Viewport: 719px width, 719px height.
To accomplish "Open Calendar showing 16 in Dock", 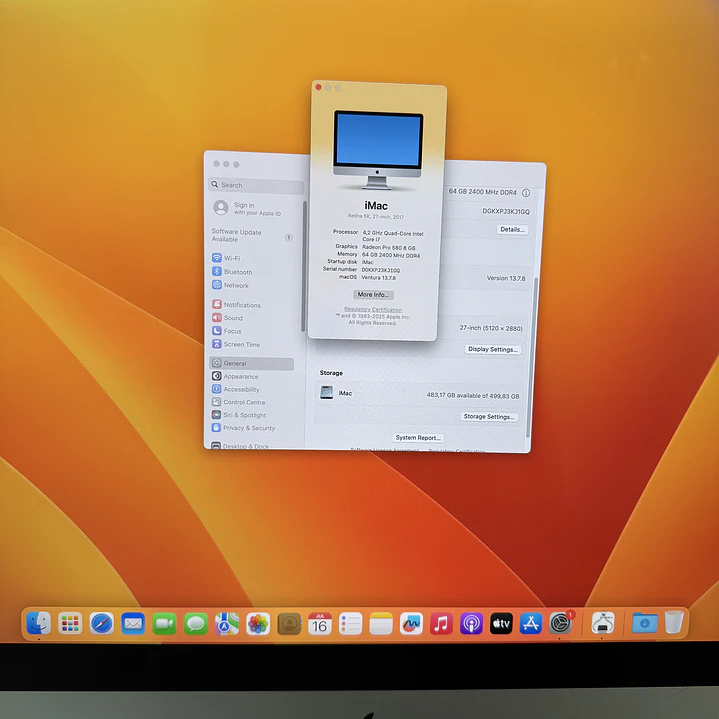I will [320, 624].
